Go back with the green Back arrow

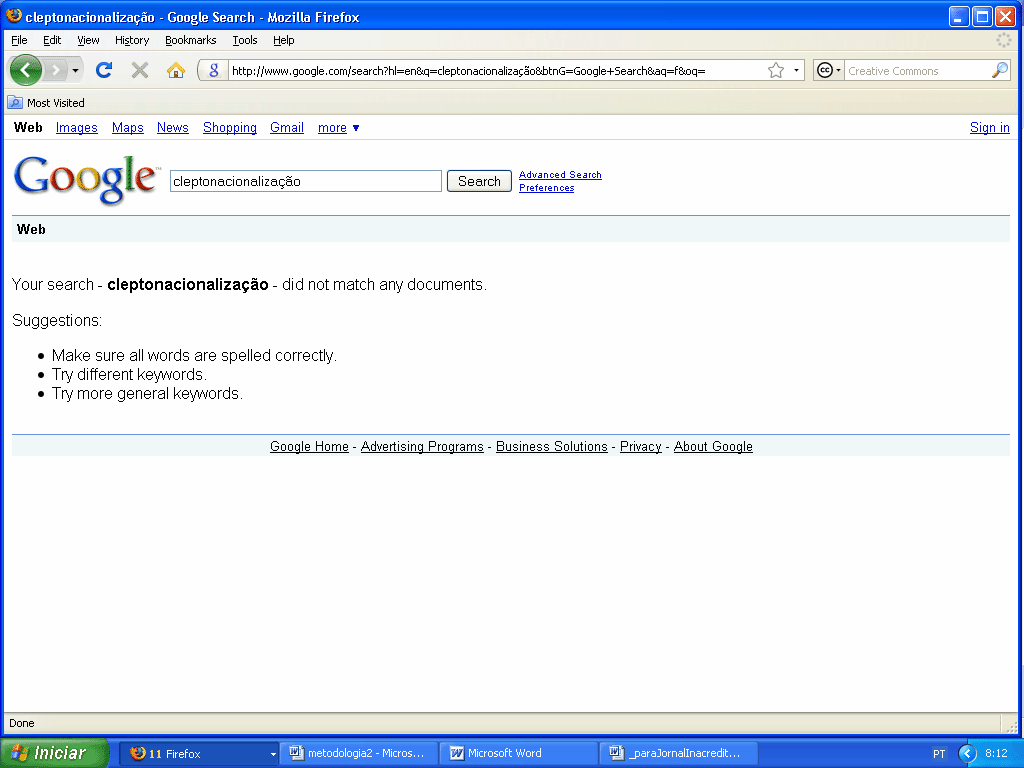(x=26, y=70)
